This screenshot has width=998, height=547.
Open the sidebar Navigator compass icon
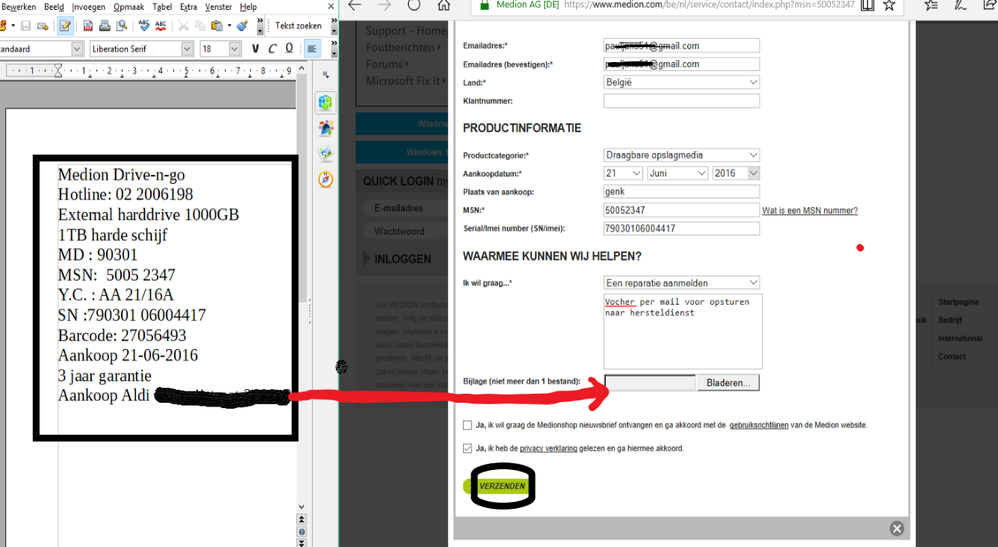(326, 180)
